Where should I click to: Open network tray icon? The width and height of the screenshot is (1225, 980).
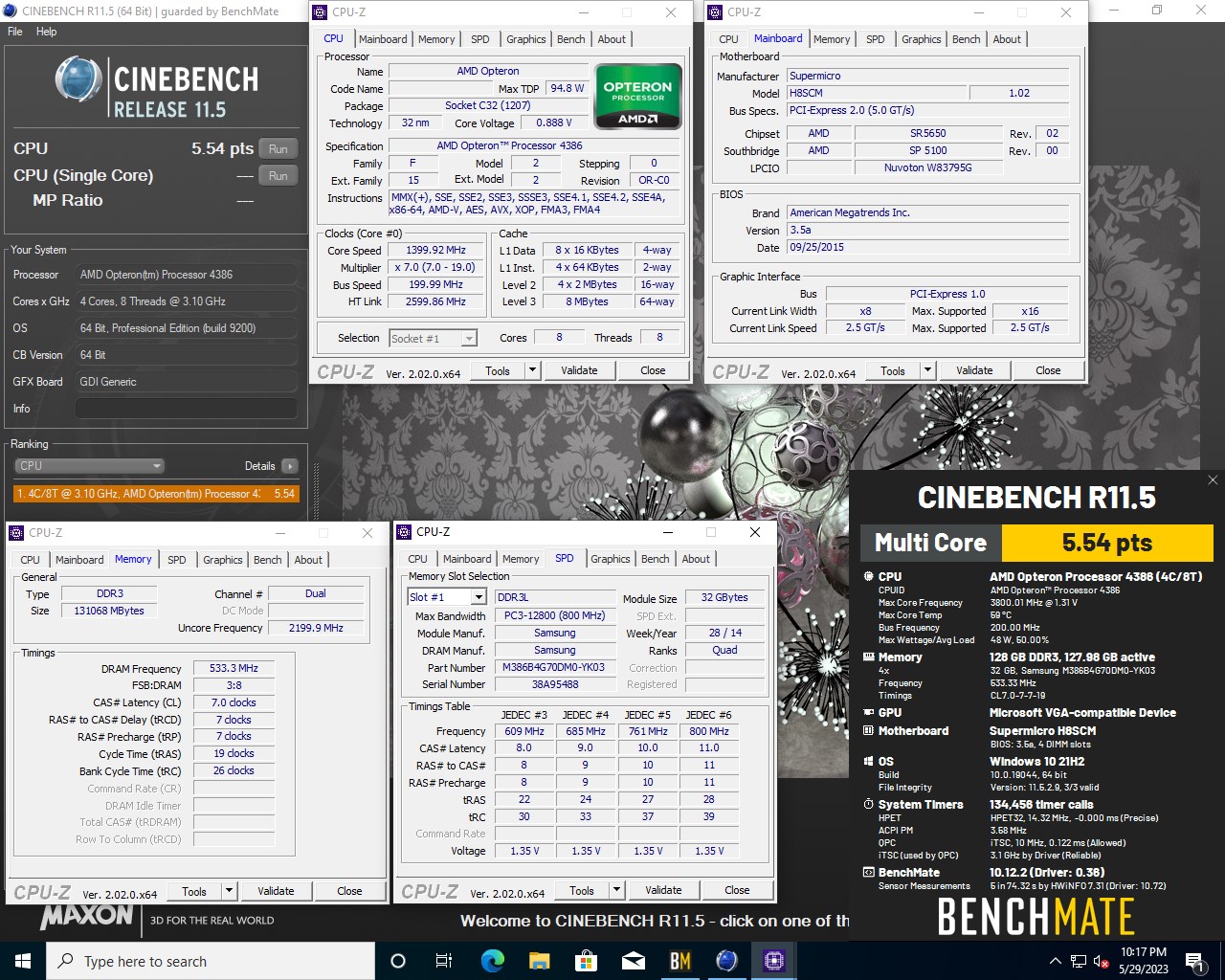1079,961
